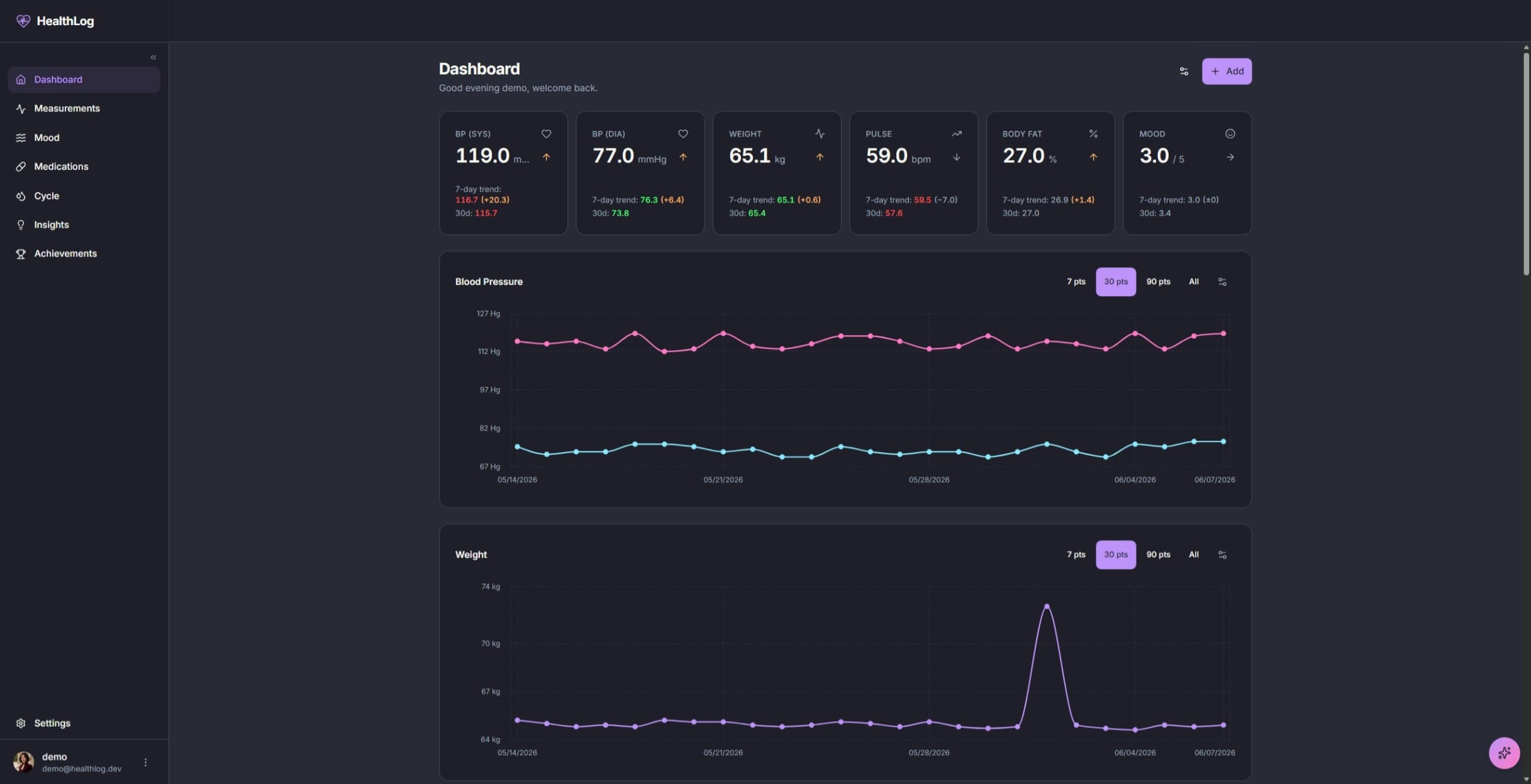Select All range on Weight chart
This screenshot has height=784, width=1531.
[1193, 555]
